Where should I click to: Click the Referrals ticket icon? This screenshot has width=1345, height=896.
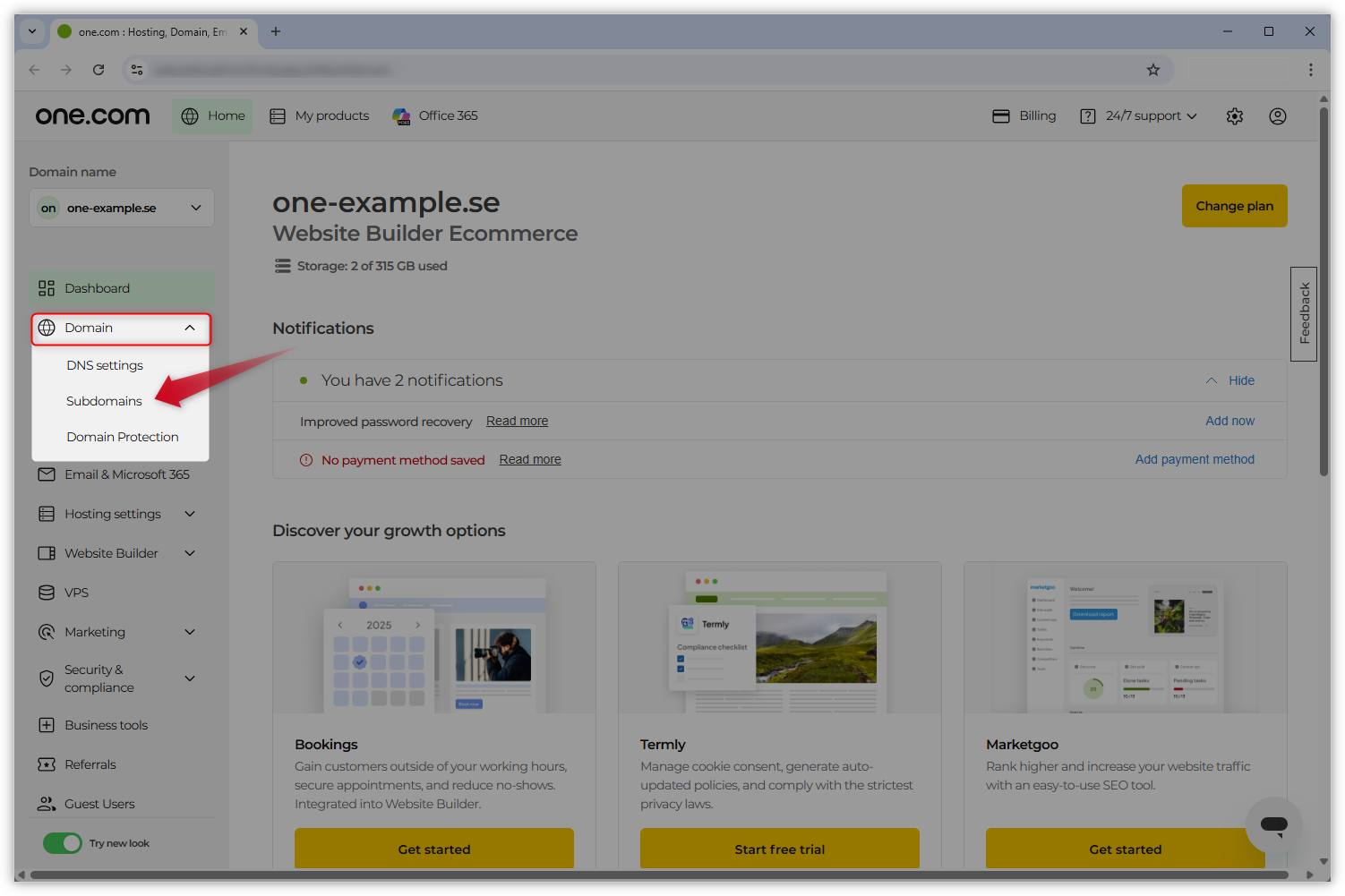(x=47, y=764)
